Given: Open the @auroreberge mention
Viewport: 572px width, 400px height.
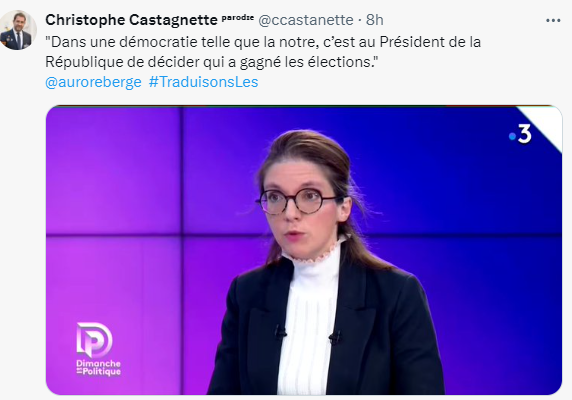Looking at the screenshot, I should point(93,82).
